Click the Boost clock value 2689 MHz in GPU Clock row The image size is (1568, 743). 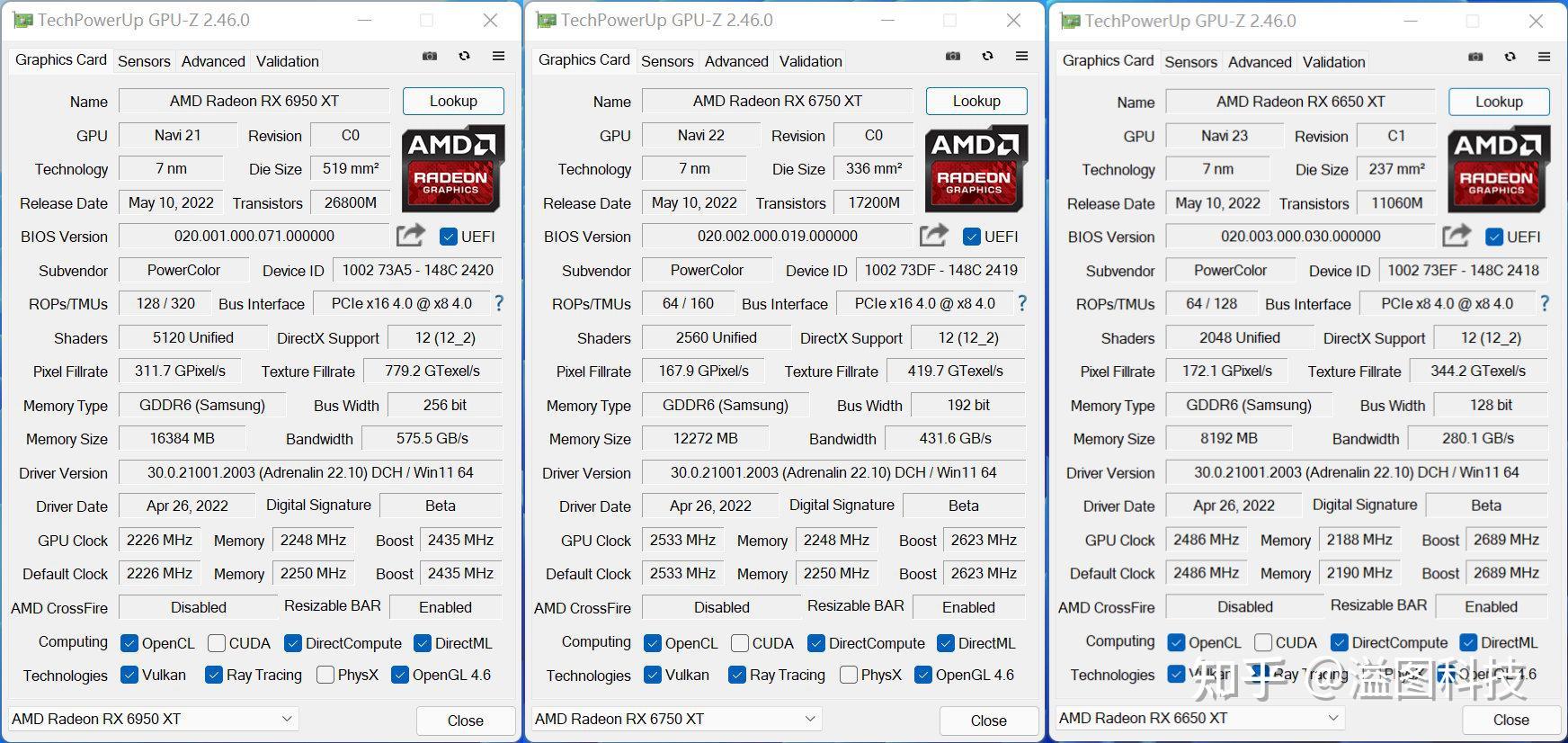1507,540
